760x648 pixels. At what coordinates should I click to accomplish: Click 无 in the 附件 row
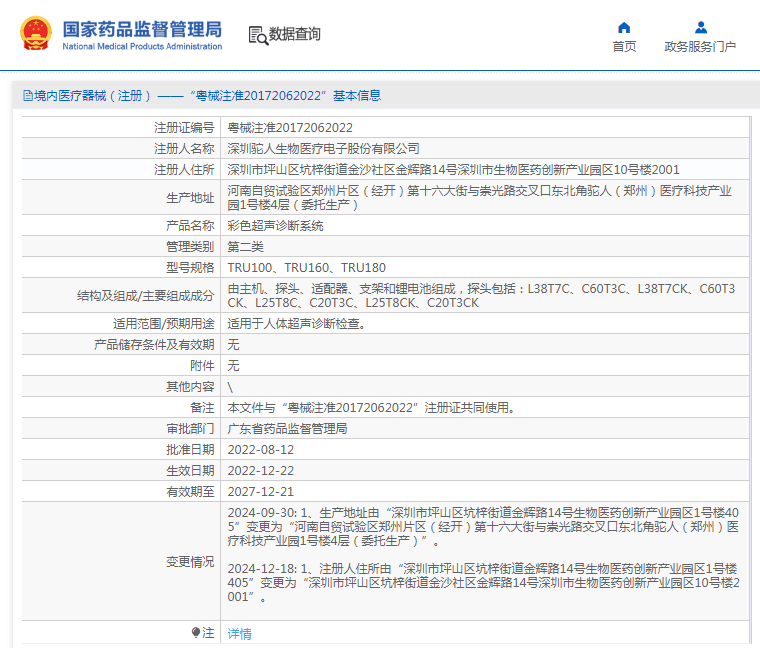pos(233,365)
